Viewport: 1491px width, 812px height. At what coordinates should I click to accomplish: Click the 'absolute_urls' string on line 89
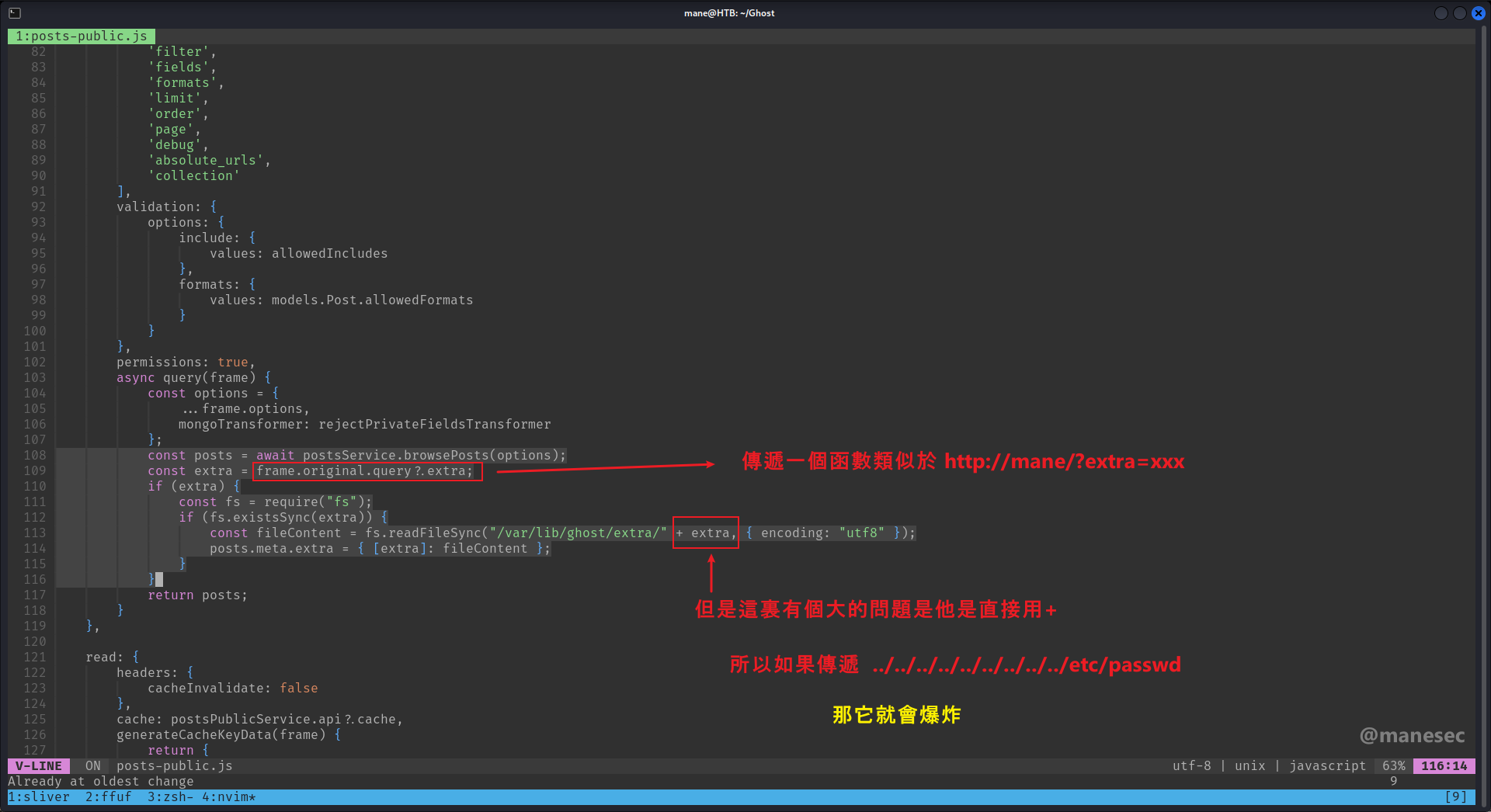coord(206,161)
